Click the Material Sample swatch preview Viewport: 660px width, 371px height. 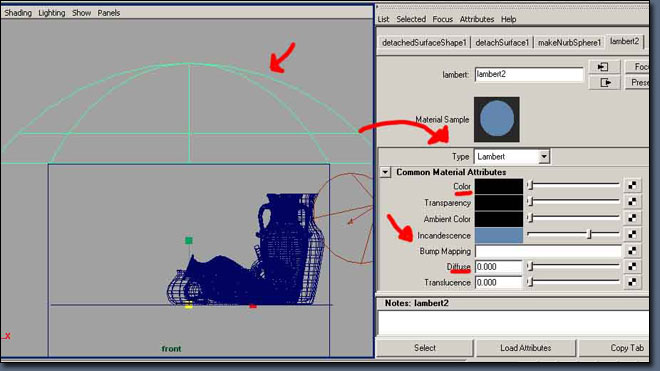(x=497, y=119)
